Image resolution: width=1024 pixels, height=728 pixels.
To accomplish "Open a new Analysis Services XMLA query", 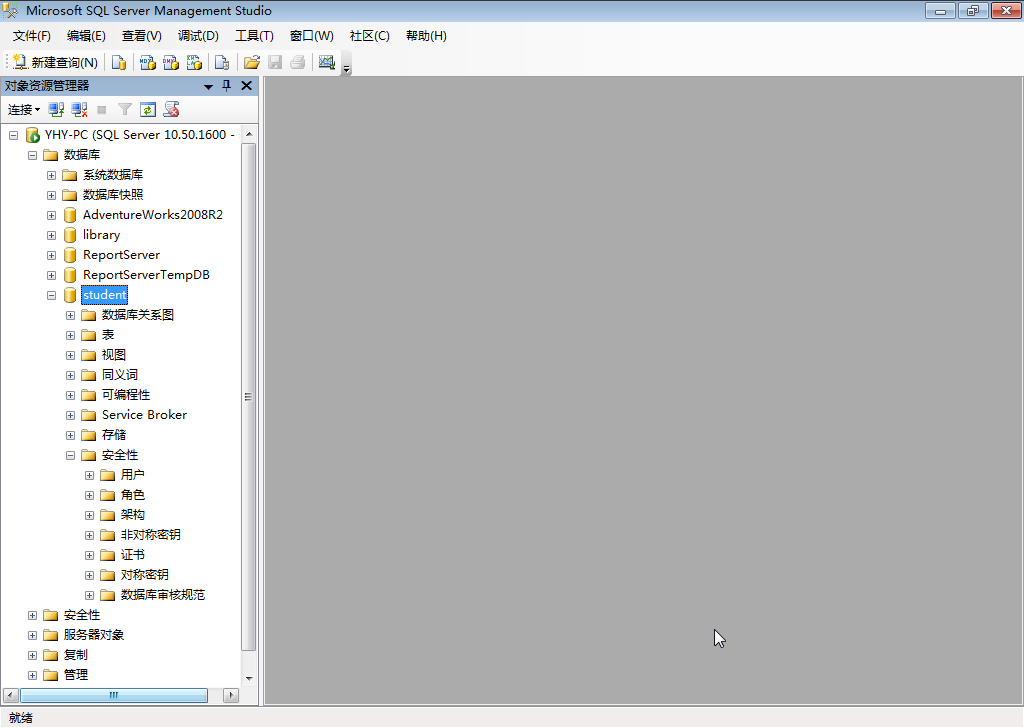I will [194, 63].
